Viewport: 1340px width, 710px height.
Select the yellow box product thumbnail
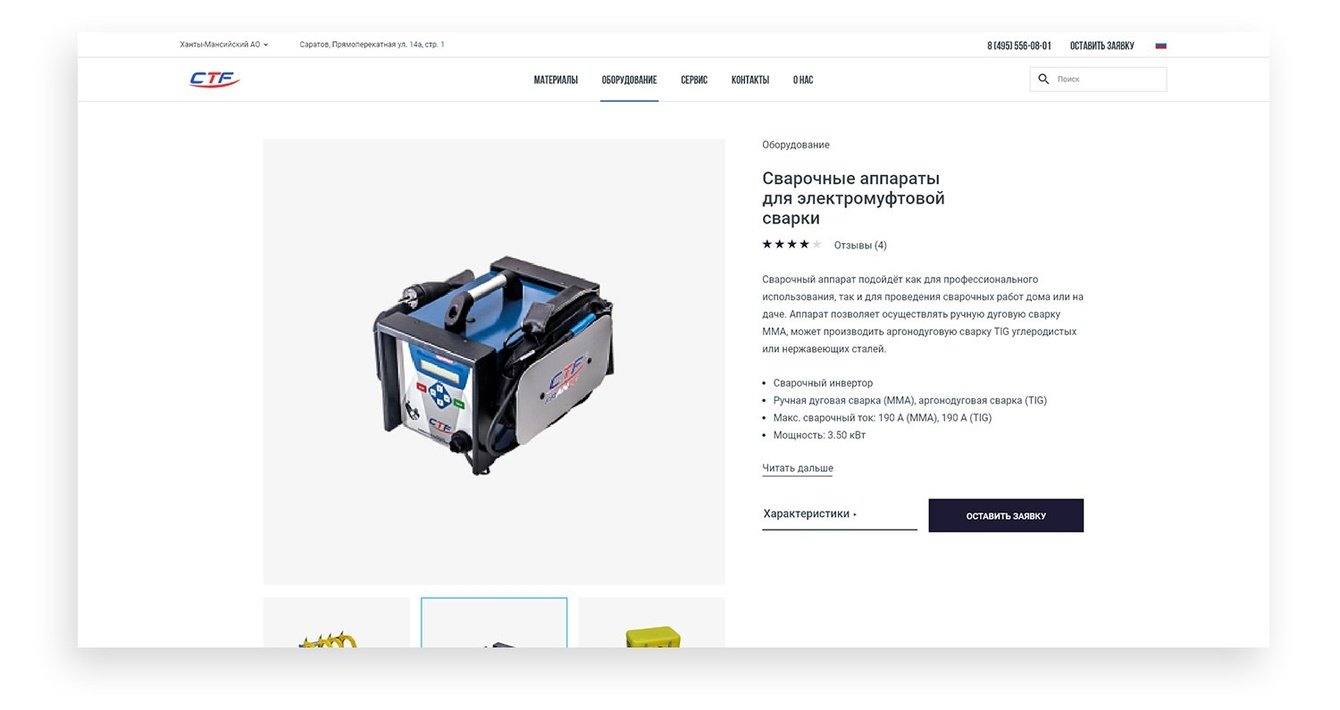[651, 622]
